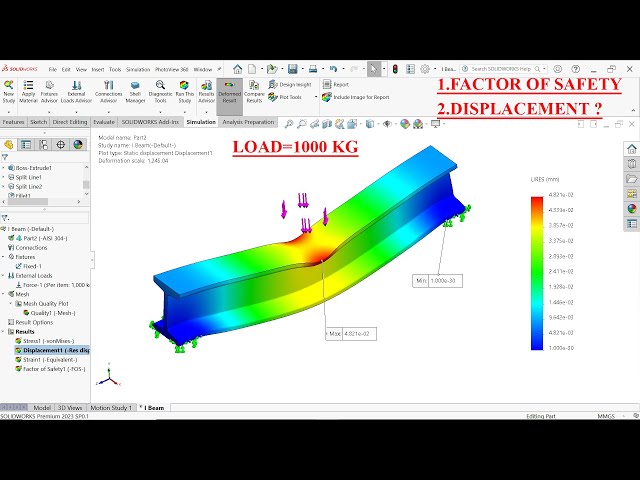This screenshot has width=640, height=480.
Task: Select Connections in study tree
Action: click(x=27, y=248)
